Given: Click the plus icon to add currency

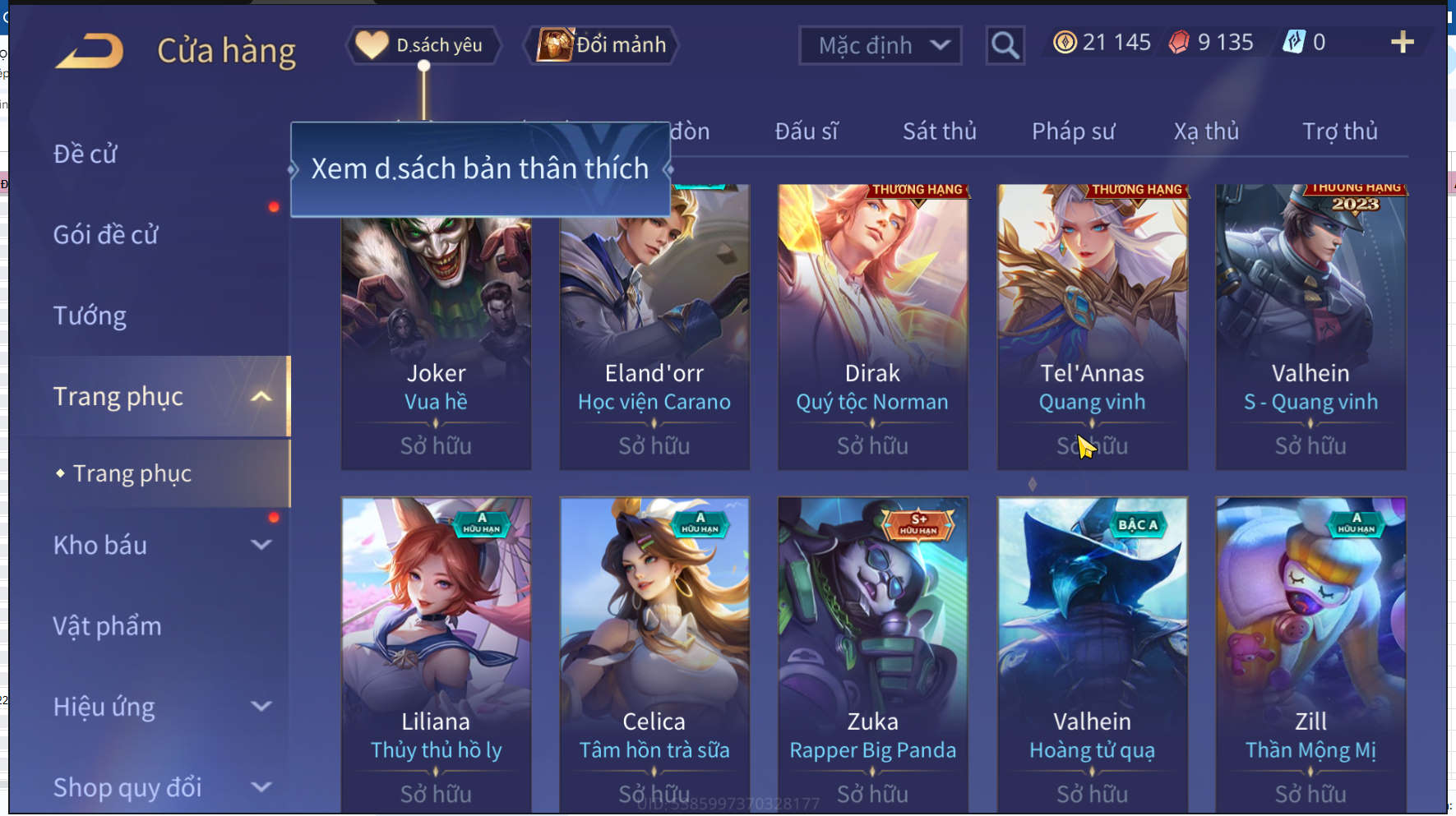Looking at the screenshot, I should click(1402, 42).
